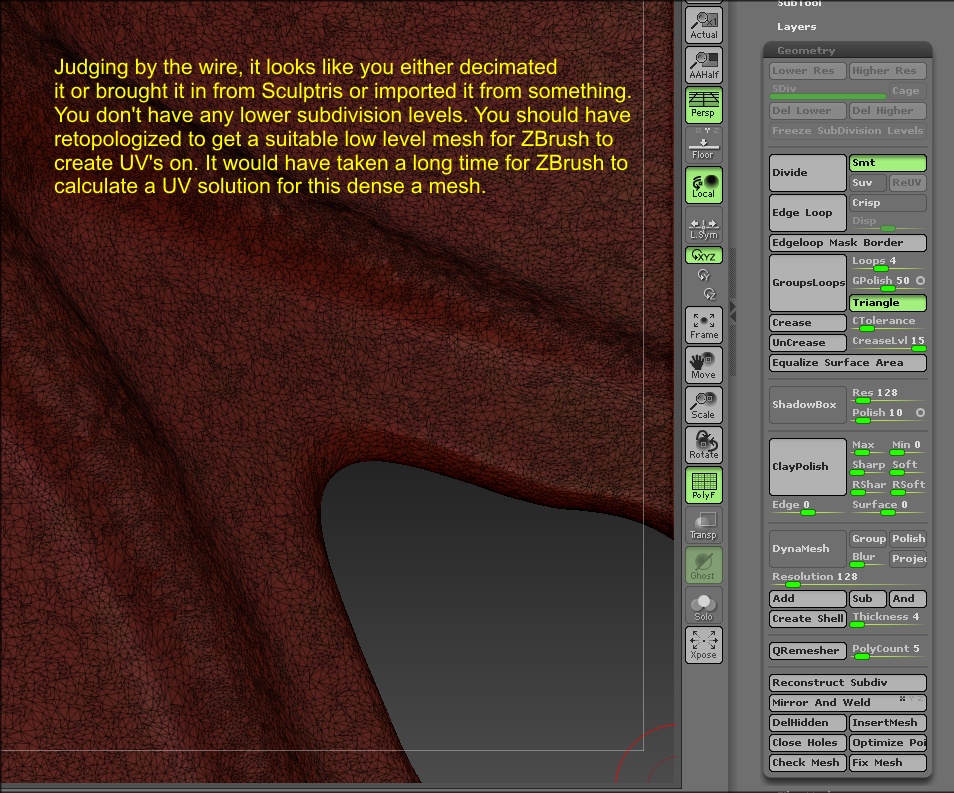Click the Divide button
Viewport: 954px width, 793px height.
pos(807,172)
